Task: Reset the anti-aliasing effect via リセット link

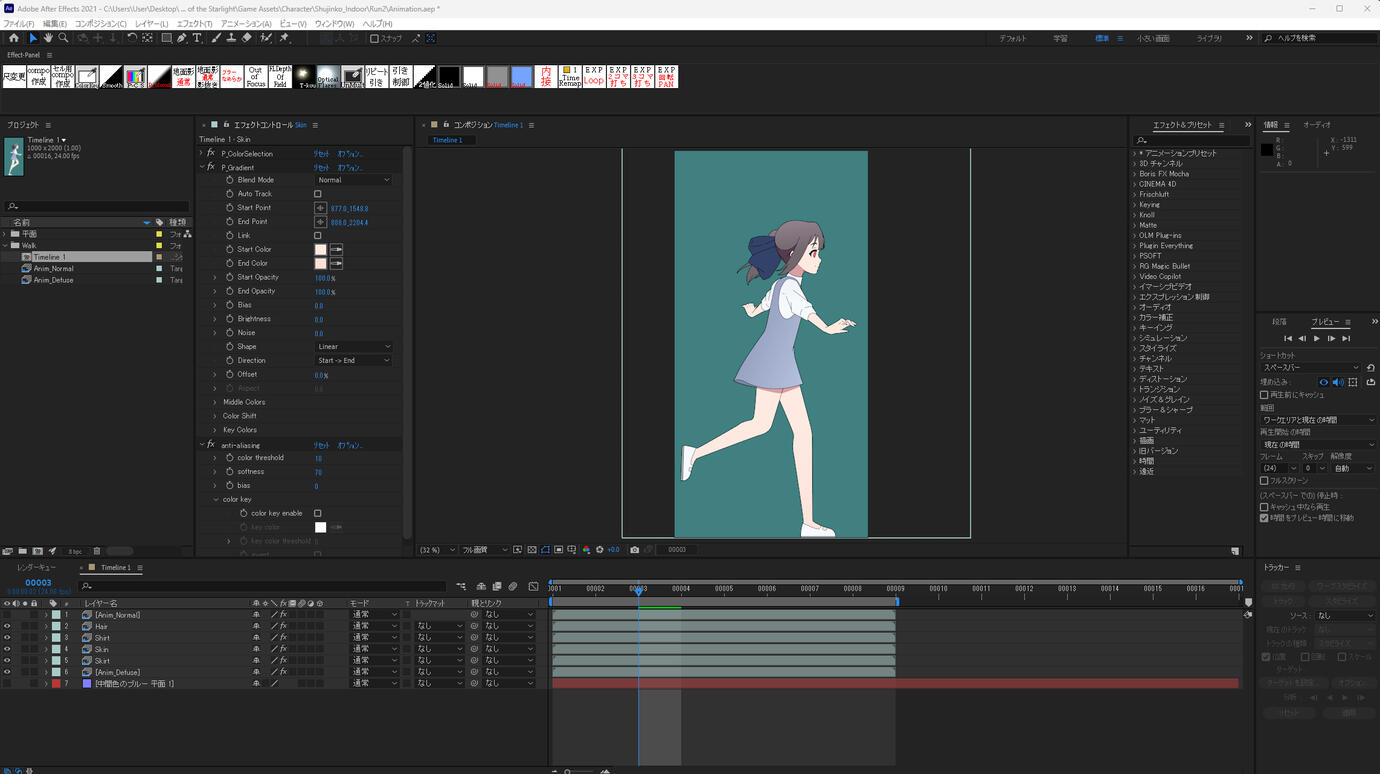Action: [321, 445]
